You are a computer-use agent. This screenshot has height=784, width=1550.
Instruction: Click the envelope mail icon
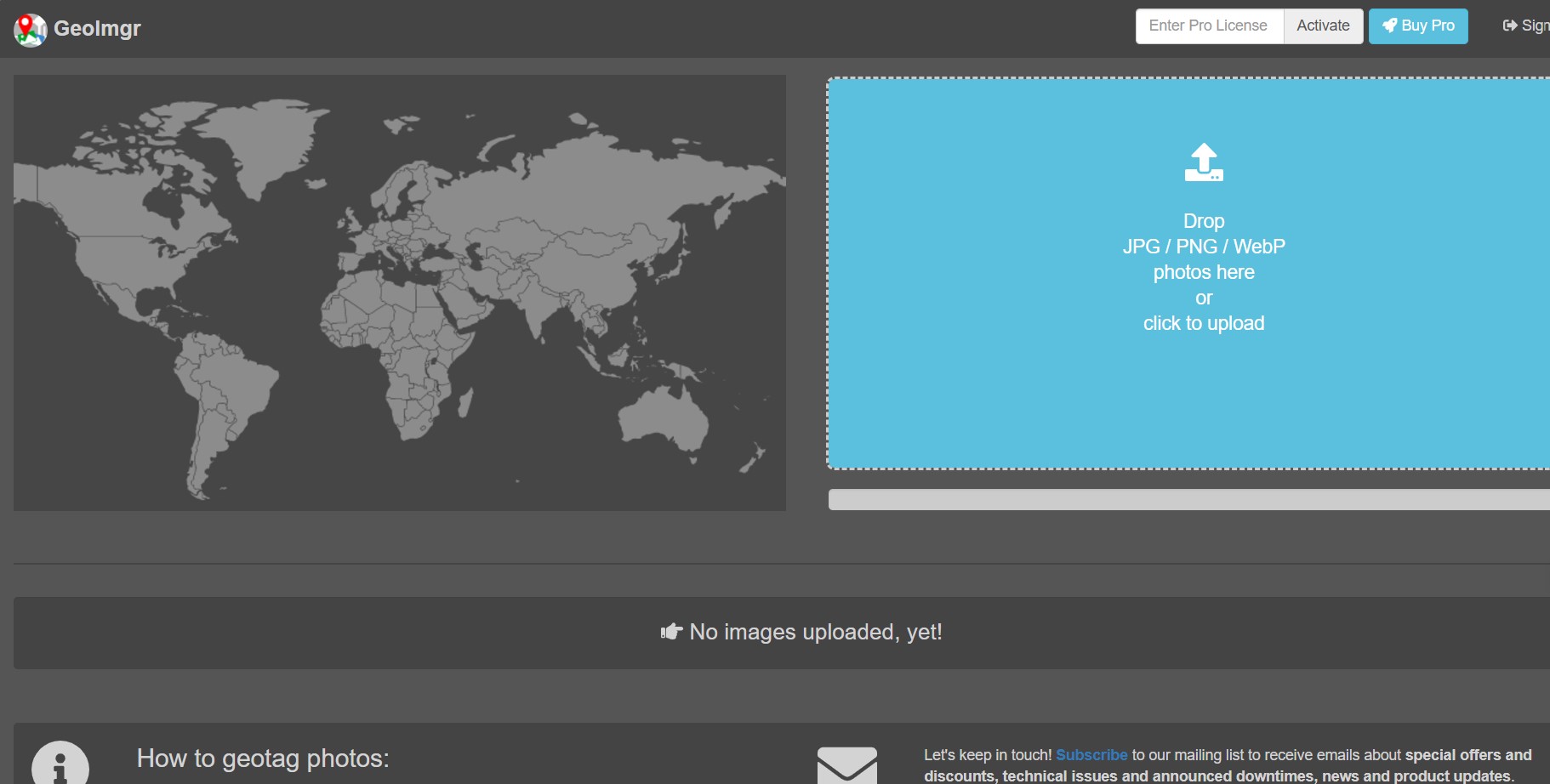pyautogui.click(x=847, y=765)
